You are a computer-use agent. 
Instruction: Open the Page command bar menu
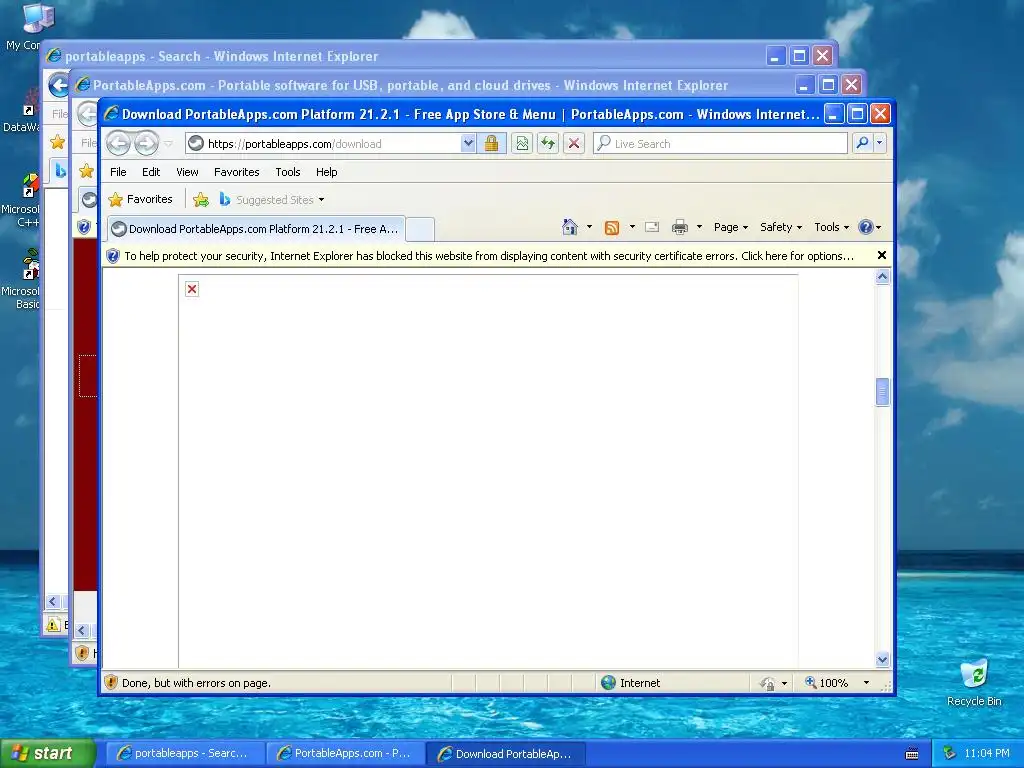pyautogui.click(x=731, y=227)
